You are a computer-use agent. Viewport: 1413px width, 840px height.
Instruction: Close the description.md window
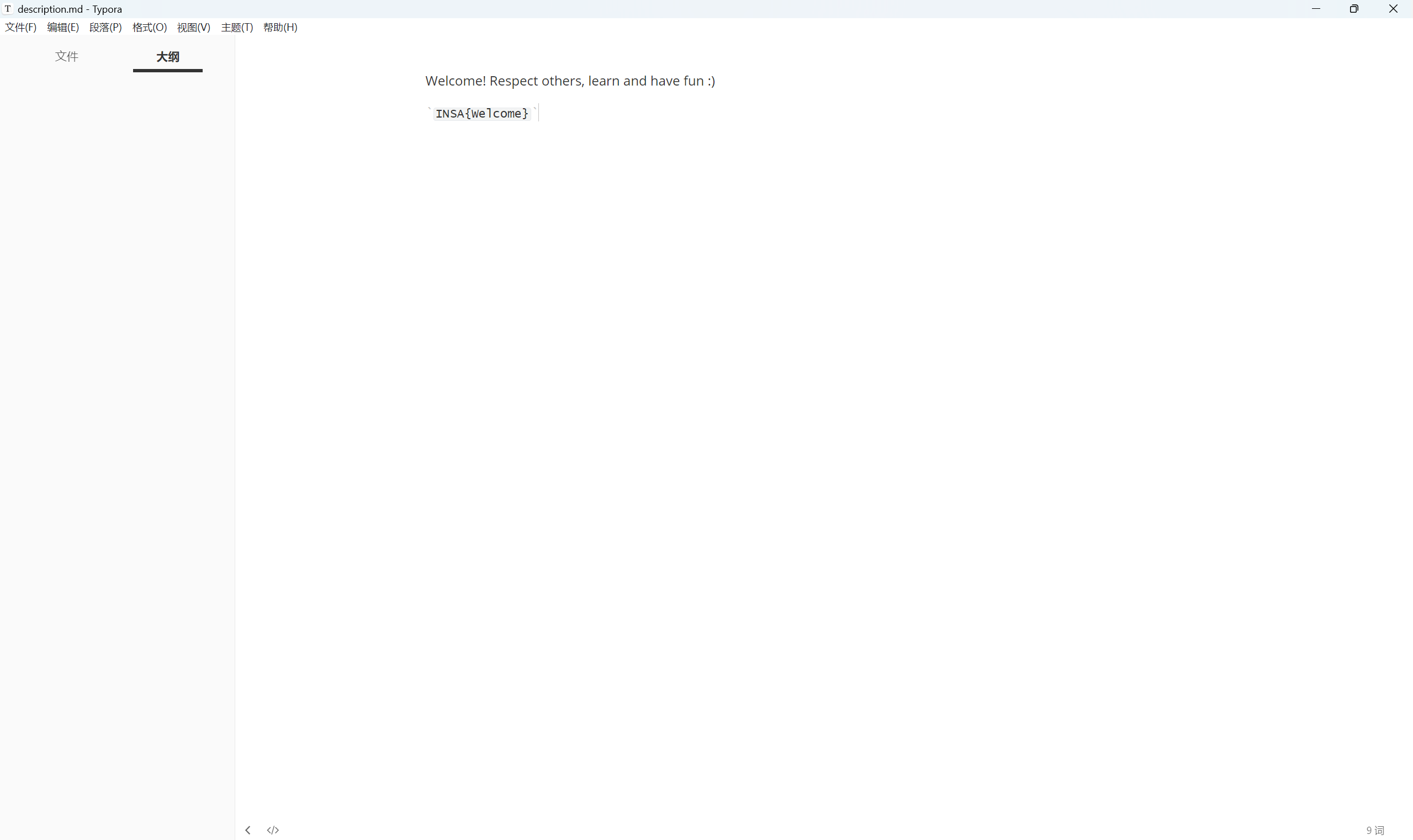click(x=1393, y=8)
